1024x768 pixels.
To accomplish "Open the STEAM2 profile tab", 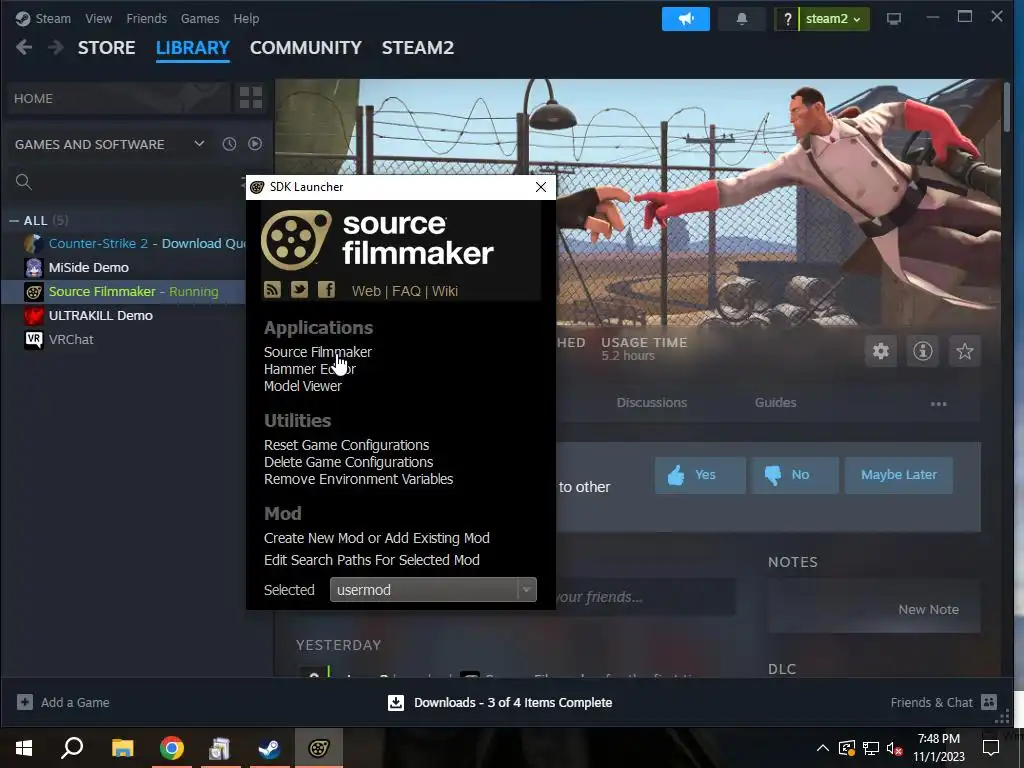I will [x=418, y=48].
